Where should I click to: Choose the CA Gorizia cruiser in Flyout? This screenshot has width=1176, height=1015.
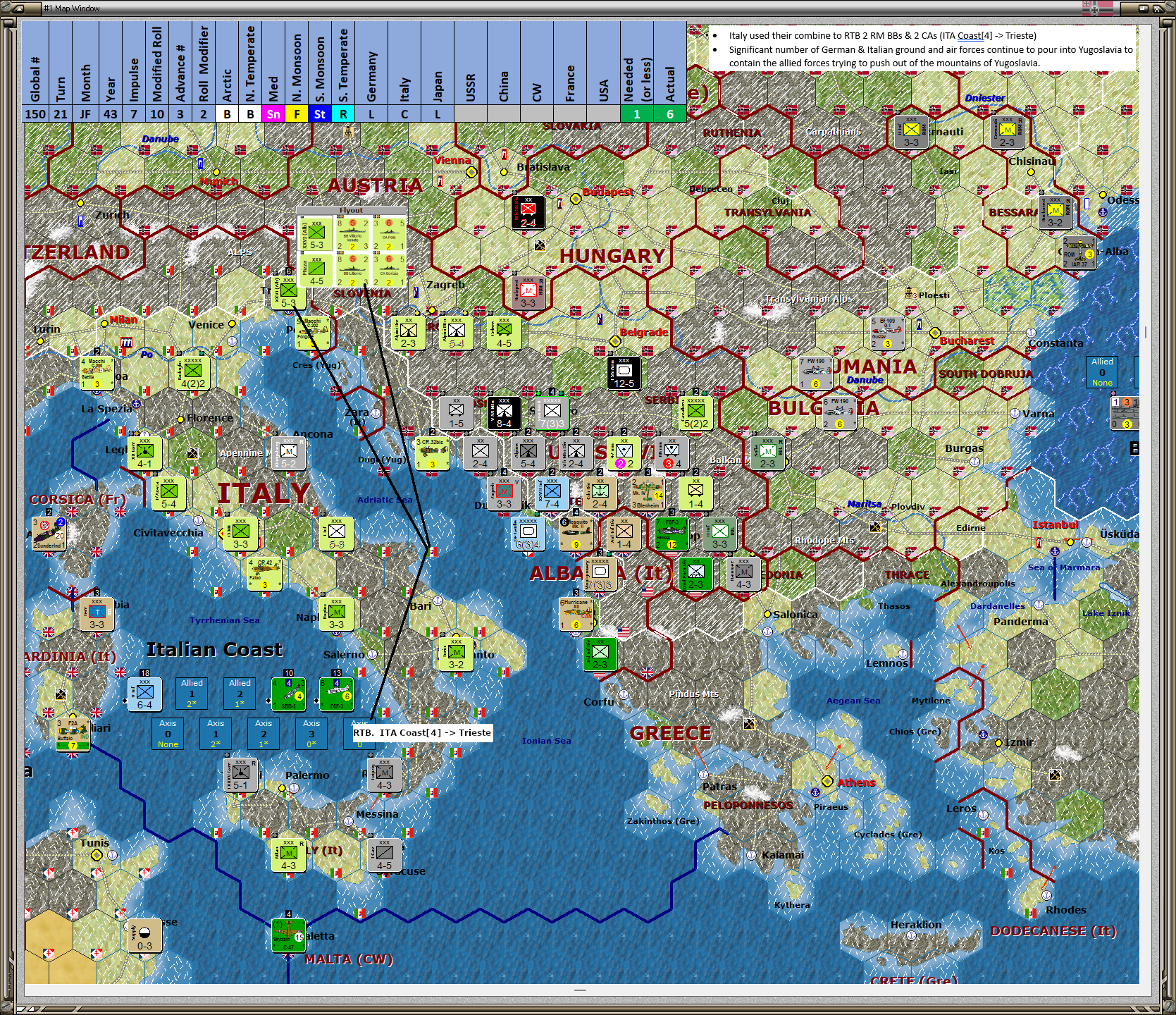pos(388,269)
